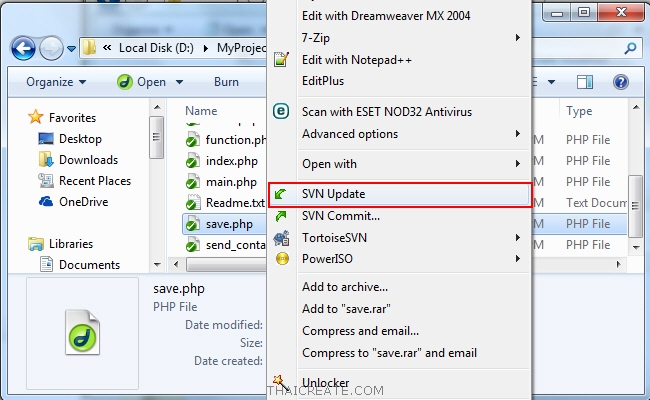Open the Organize dropdown menu

[56, 82]
